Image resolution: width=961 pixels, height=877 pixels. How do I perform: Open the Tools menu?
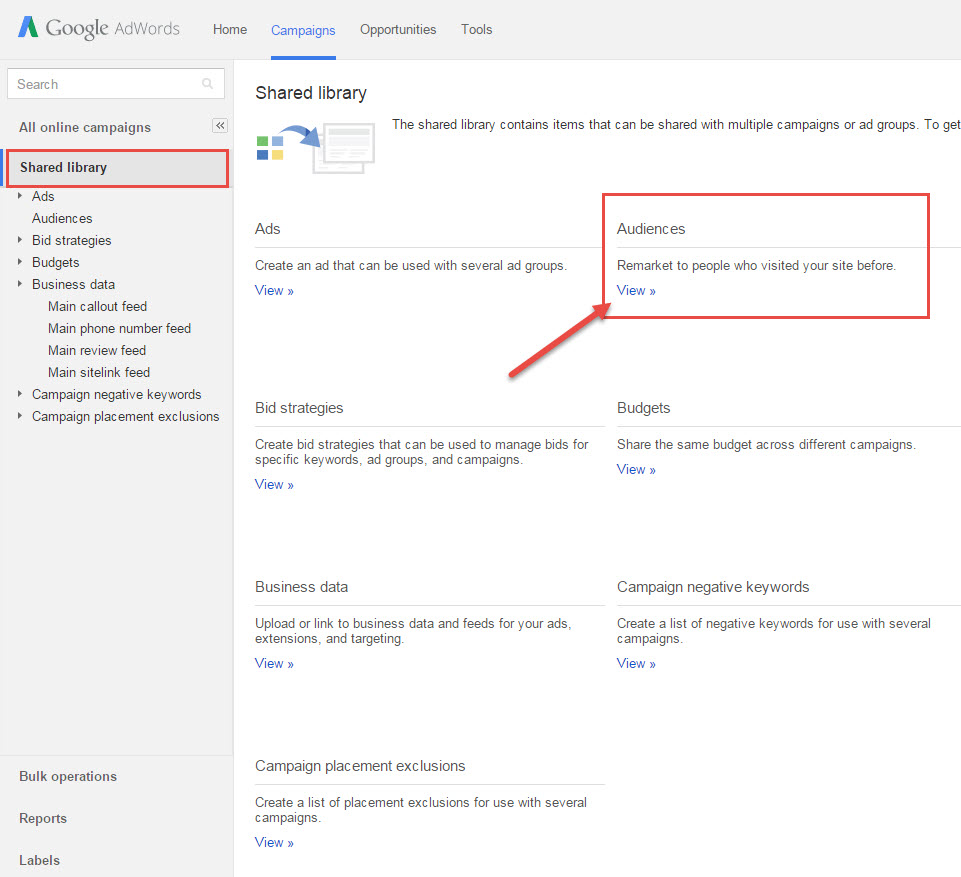(476, 29)
